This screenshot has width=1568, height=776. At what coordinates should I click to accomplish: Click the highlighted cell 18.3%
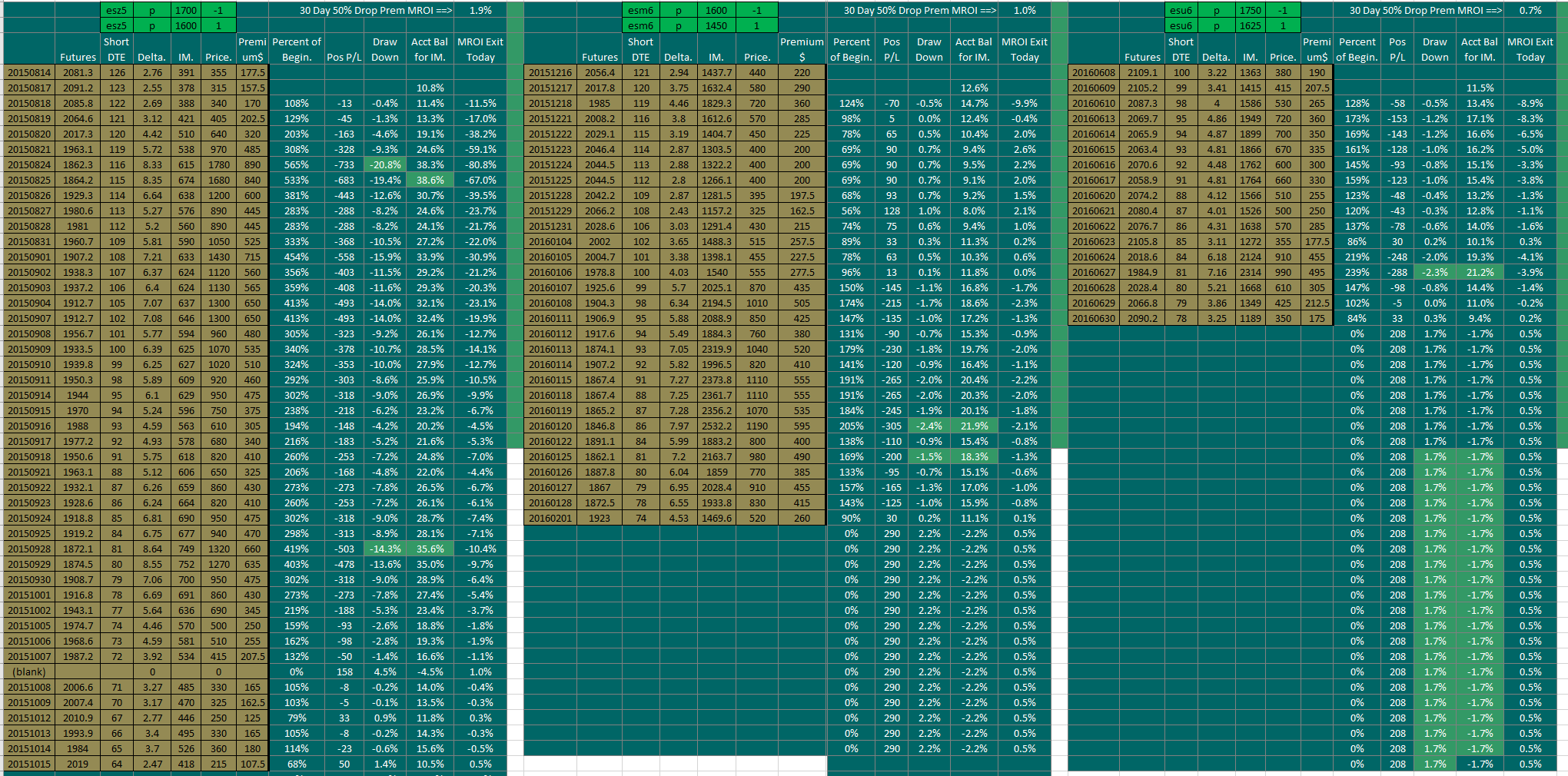tap(974, 457)
